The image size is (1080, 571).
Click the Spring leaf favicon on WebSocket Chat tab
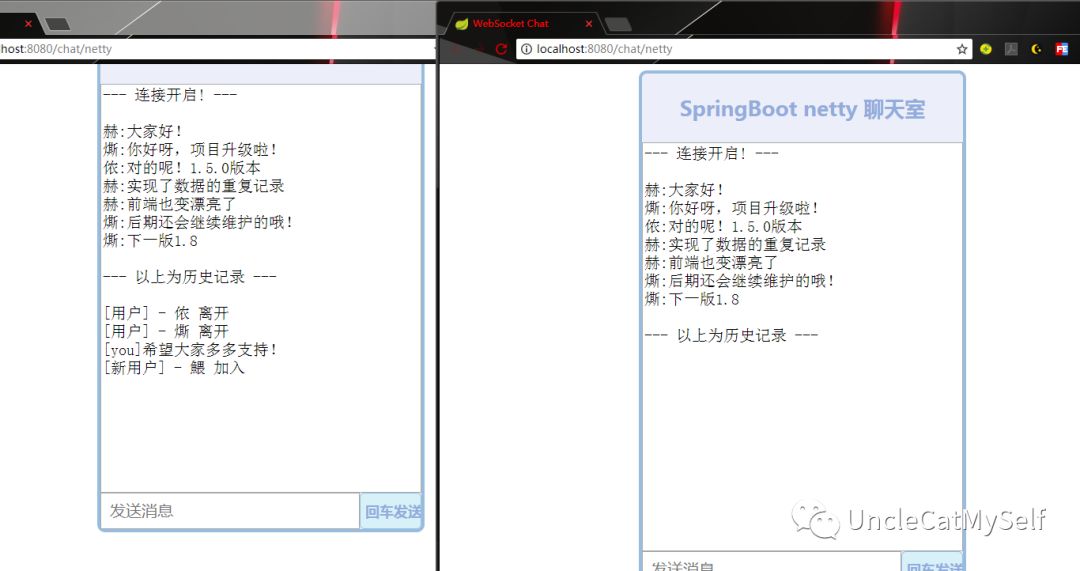(x=461, y=23)
